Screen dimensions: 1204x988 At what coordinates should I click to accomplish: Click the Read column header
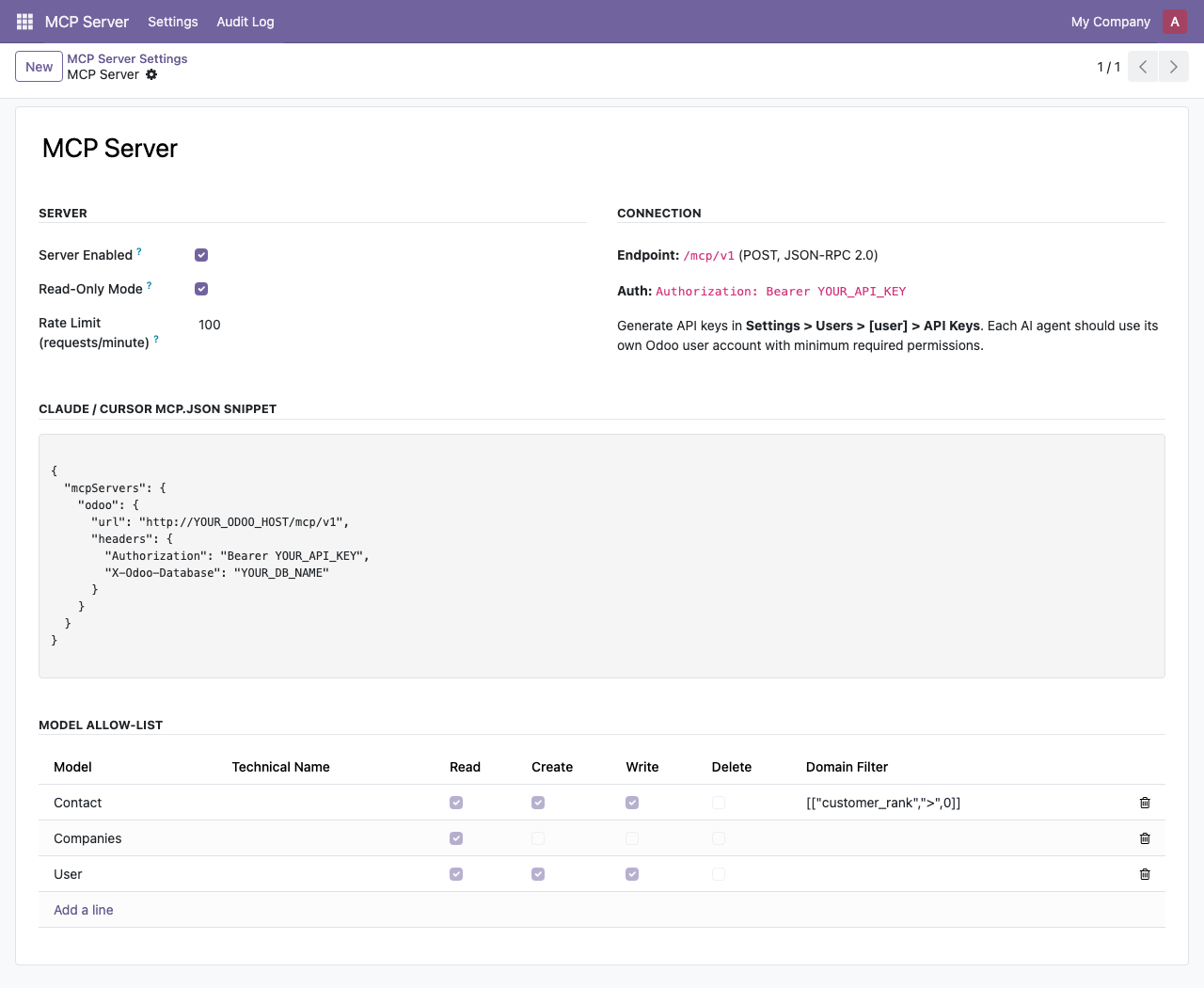(465, 767)
